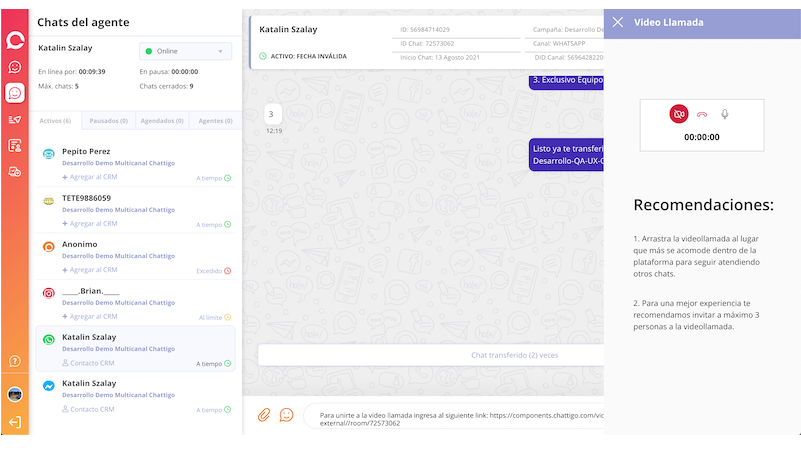Screen dimensions: 801x450
Task: Click the channel icon of TETE9886059
Action: click(x=49, y=201)
